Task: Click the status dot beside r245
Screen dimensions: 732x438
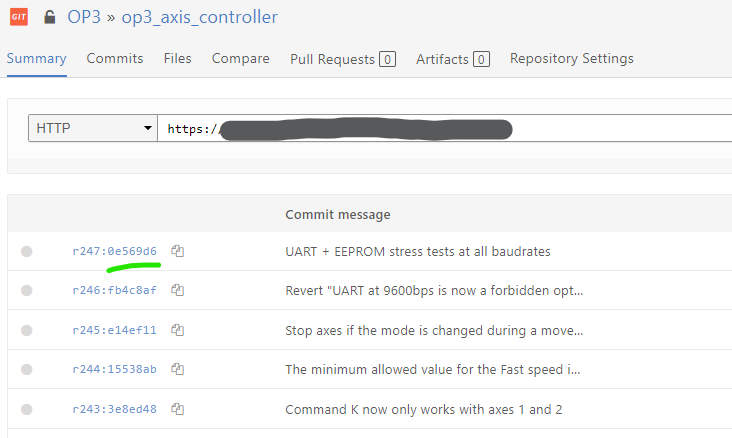Action: (x=26, y=330)
